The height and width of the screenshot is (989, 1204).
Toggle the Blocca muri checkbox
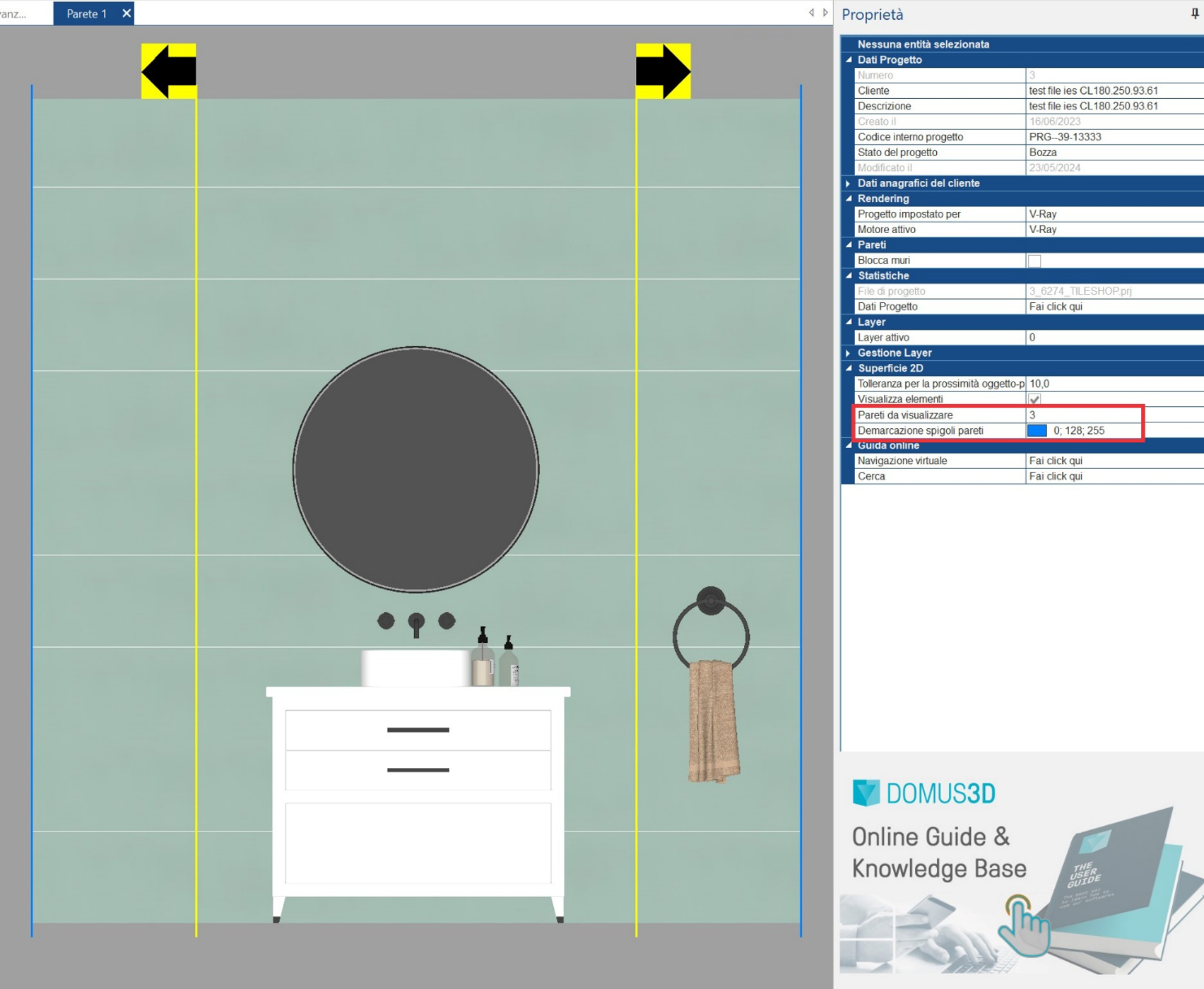tap(1034, 261)
